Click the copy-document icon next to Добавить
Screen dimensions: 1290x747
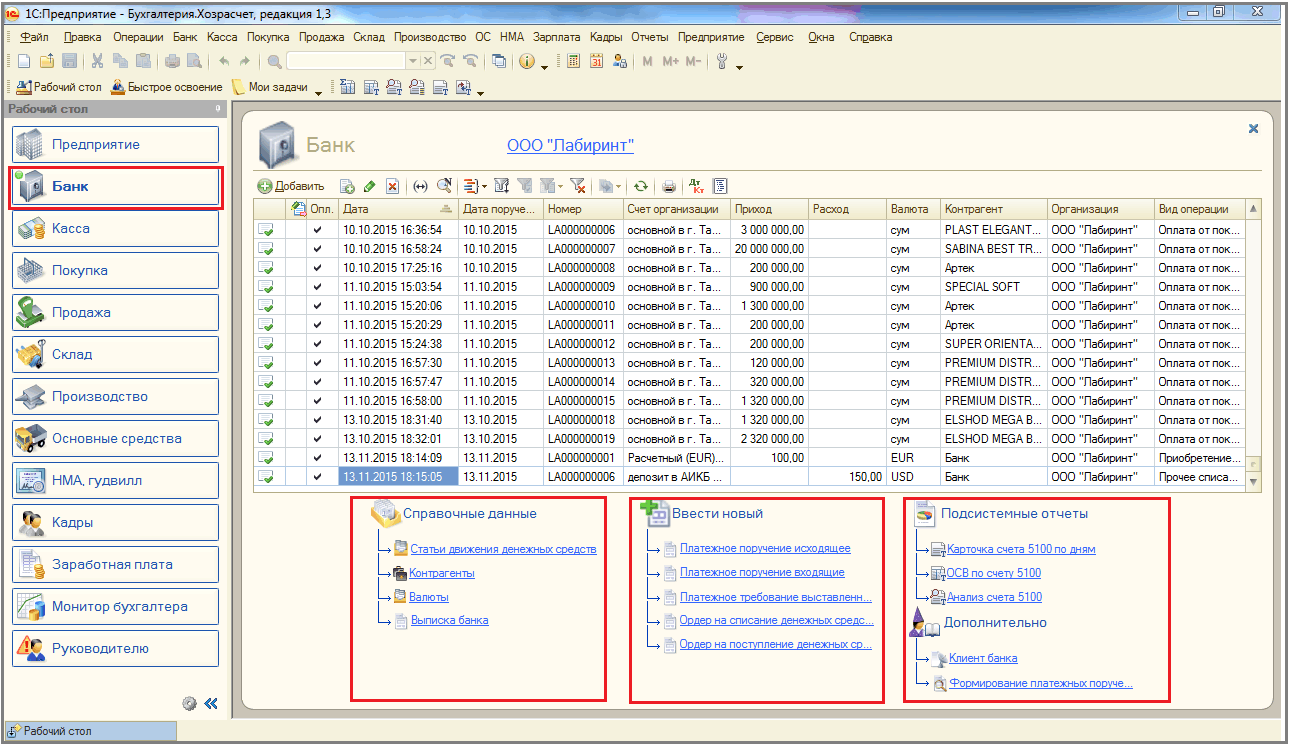tap(347, 186)
